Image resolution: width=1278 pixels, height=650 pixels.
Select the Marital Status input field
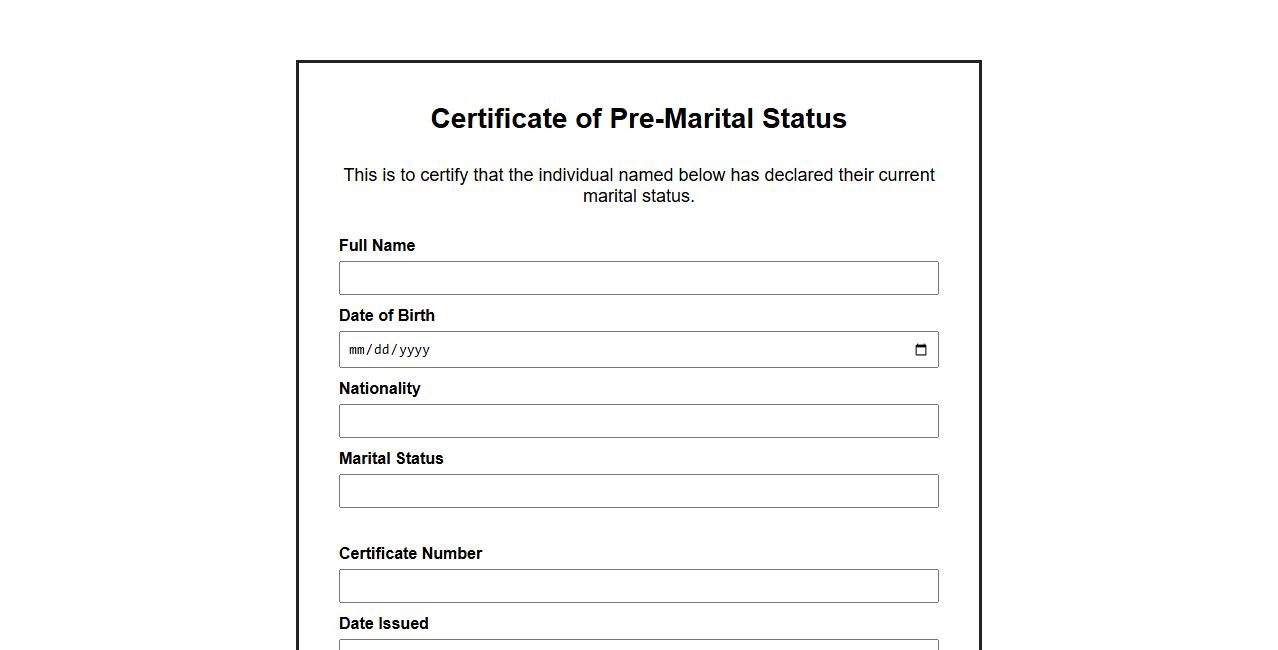(x=638, y=491)
